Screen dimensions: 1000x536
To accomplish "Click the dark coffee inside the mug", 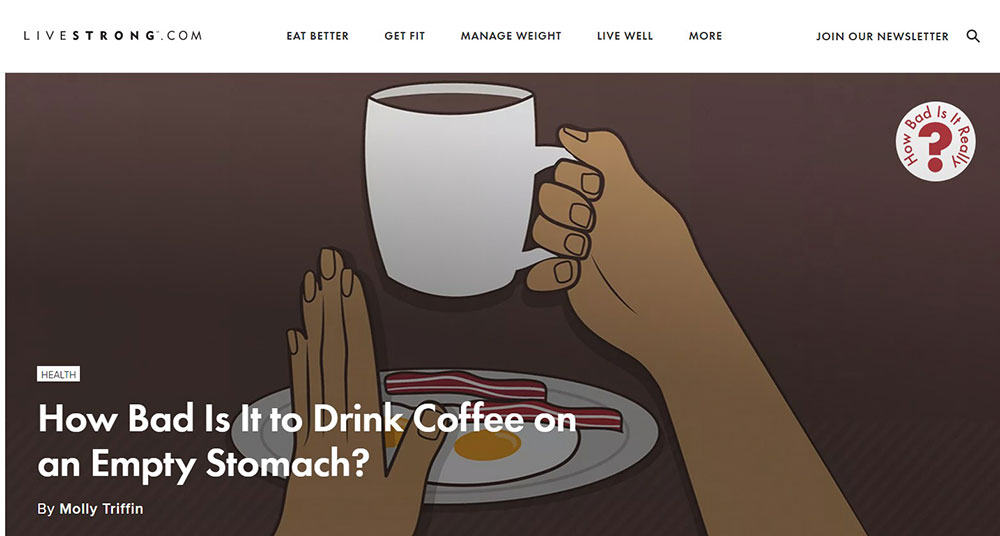I will pyautogui.click(x=451, y=103).
